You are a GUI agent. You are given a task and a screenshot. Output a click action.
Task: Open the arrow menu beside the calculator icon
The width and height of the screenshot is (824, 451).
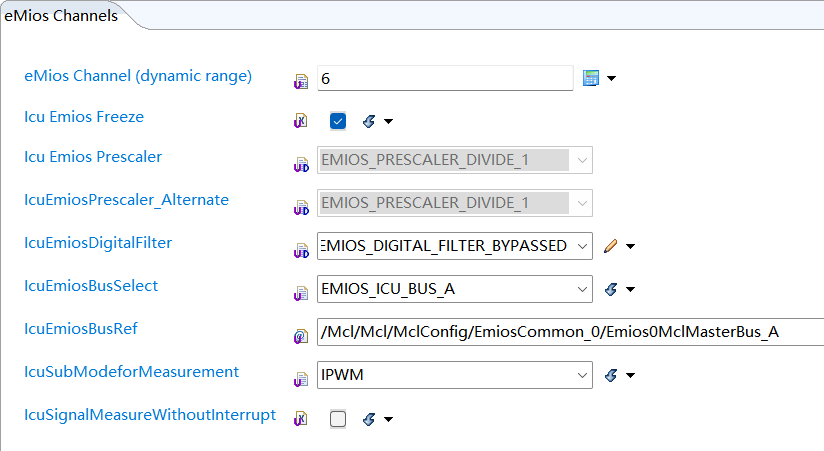click(611, 78)
